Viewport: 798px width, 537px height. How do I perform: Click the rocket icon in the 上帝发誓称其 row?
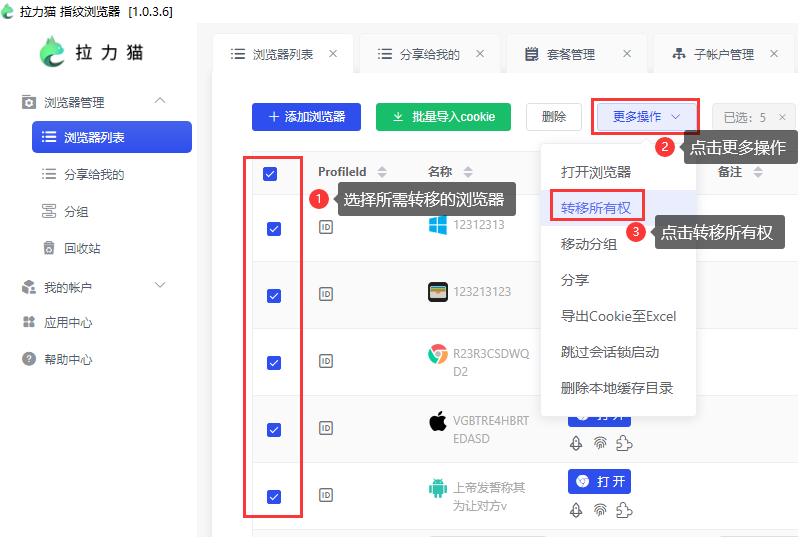576,510
